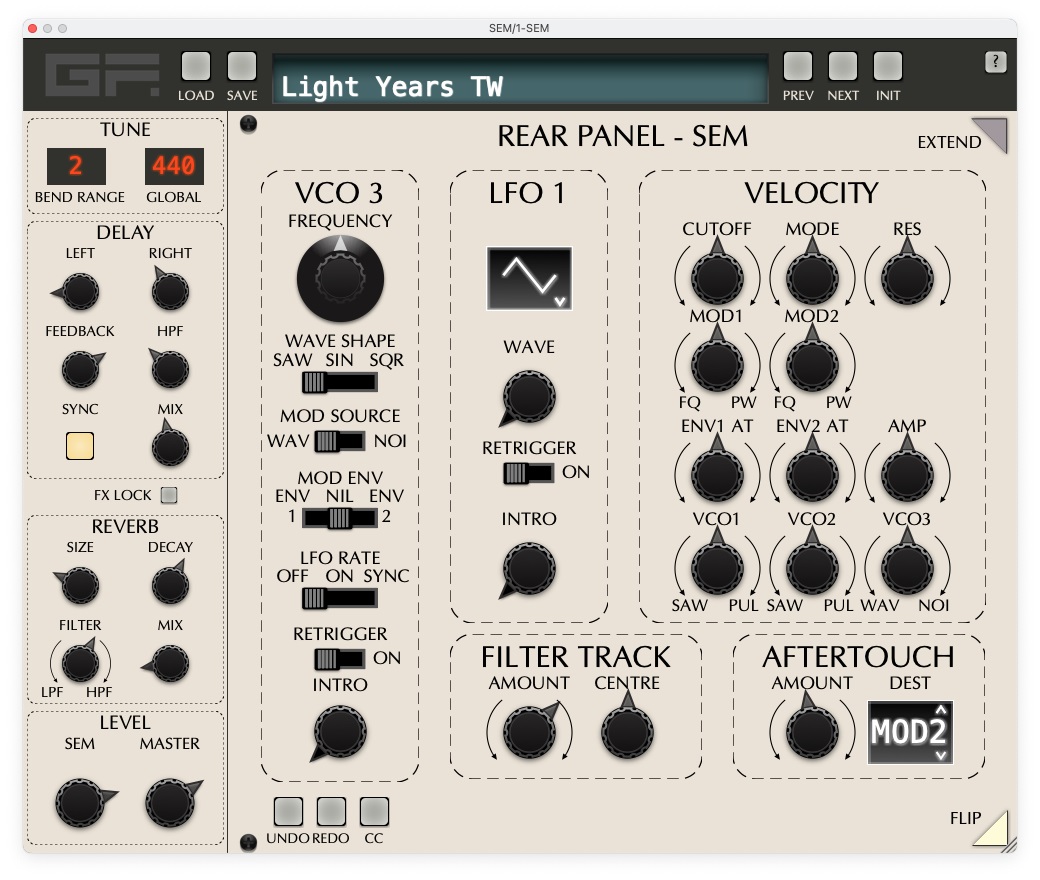Open the LFO 1 waveform selector

pyautogui.click(x=529, y=278)
